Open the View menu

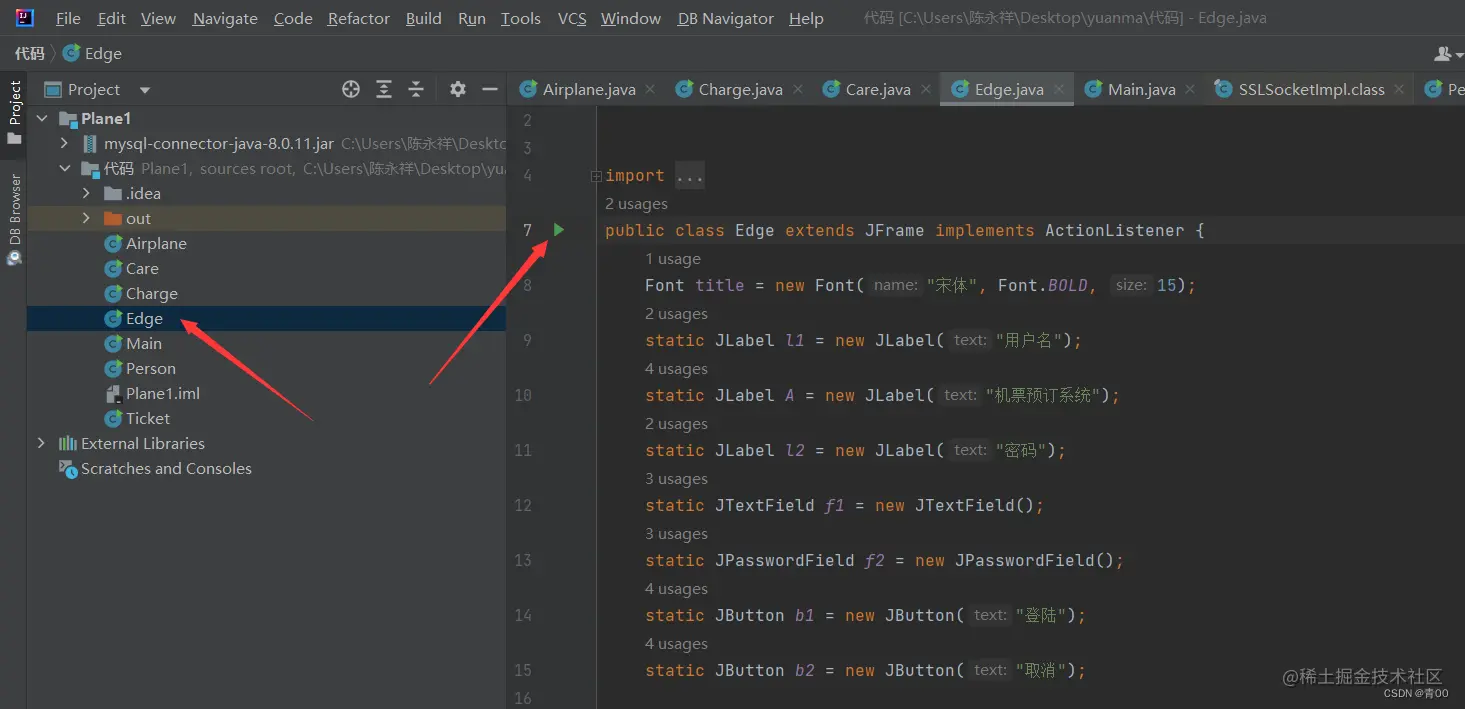point(158,18)
